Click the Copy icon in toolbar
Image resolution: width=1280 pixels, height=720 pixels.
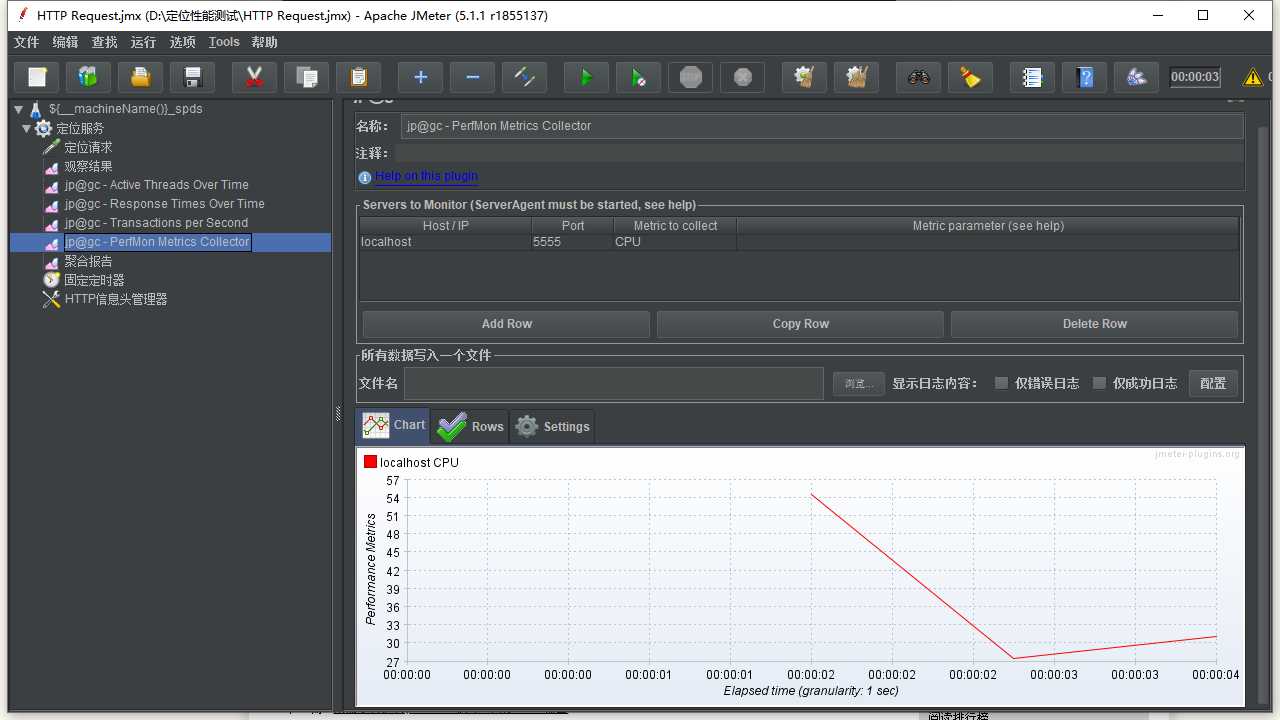307,77
